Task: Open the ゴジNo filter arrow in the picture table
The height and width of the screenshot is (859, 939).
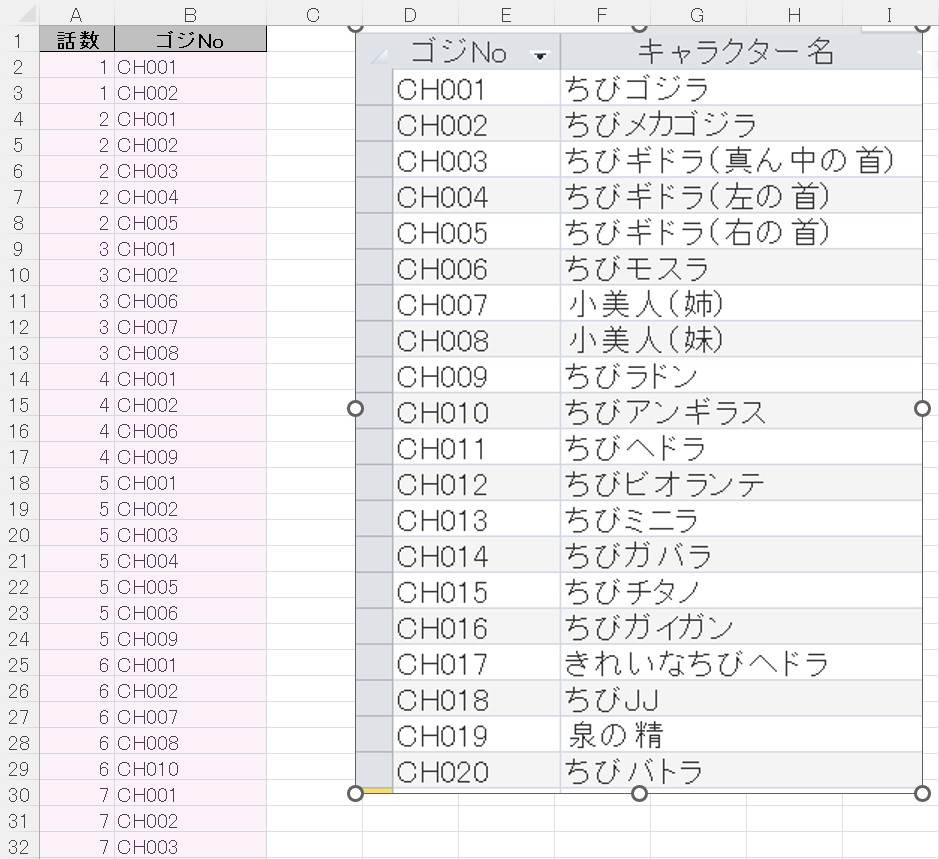Action: (540, 56)
